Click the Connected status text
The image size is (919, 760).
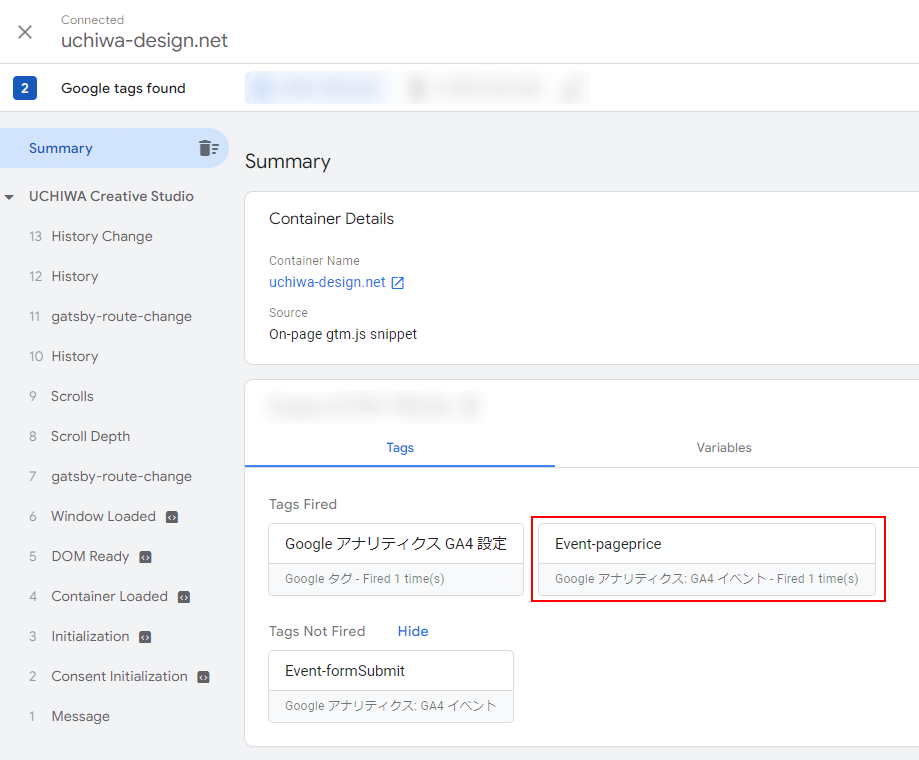93,20
